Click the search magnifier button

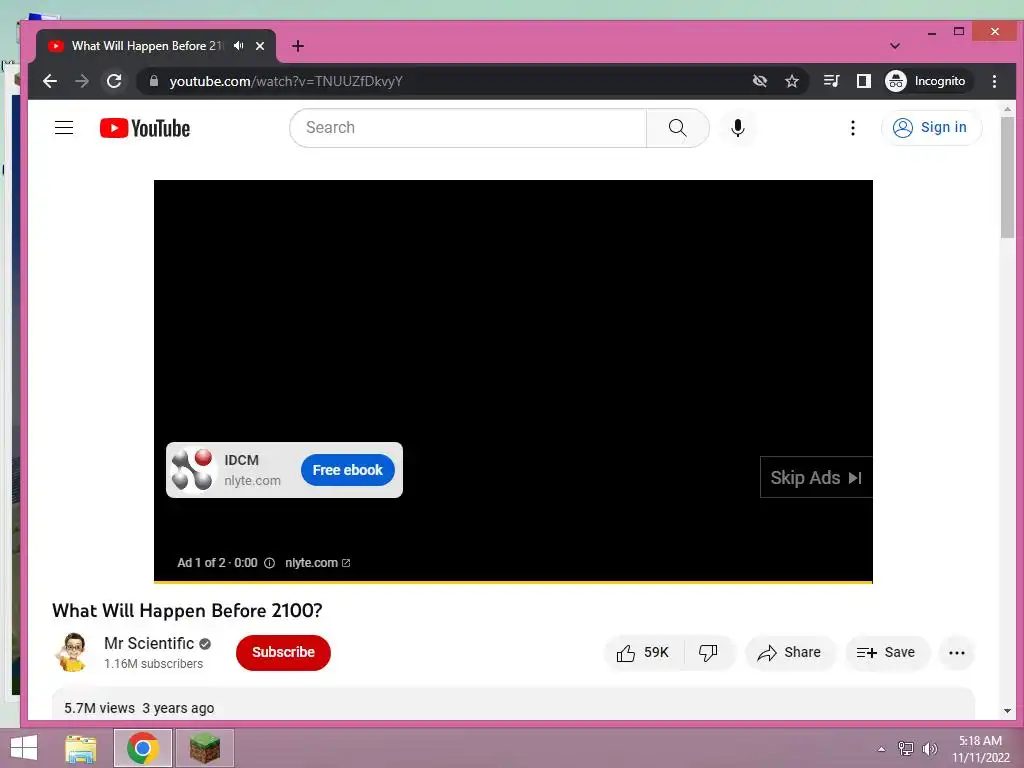click(x=677, y=128)
